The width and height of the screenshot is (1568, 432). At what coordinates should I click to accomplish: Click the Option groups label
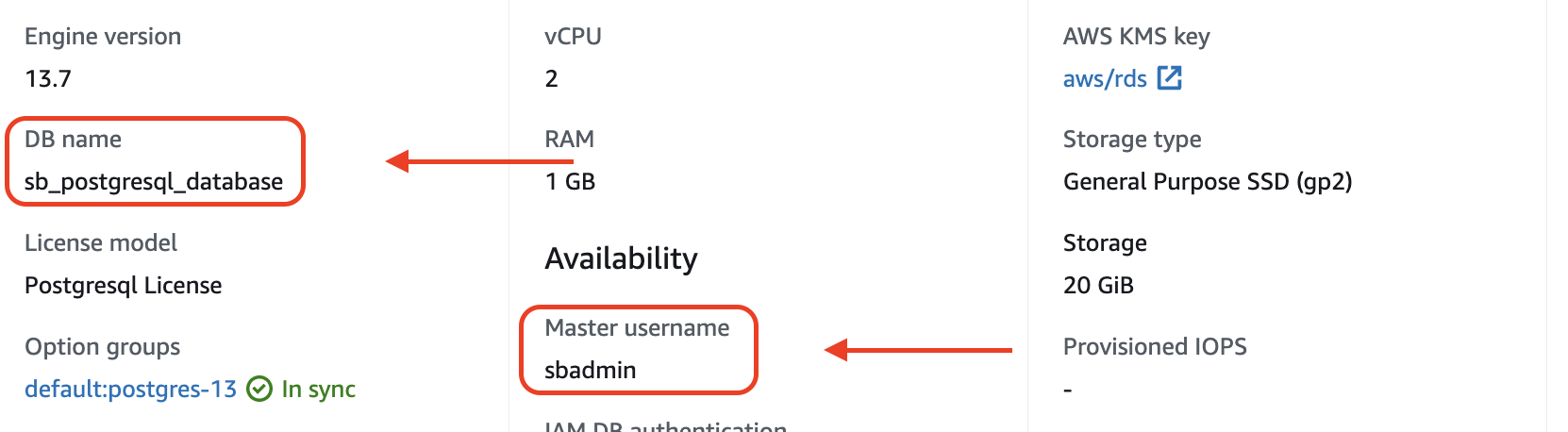click(x=102, y=346)
